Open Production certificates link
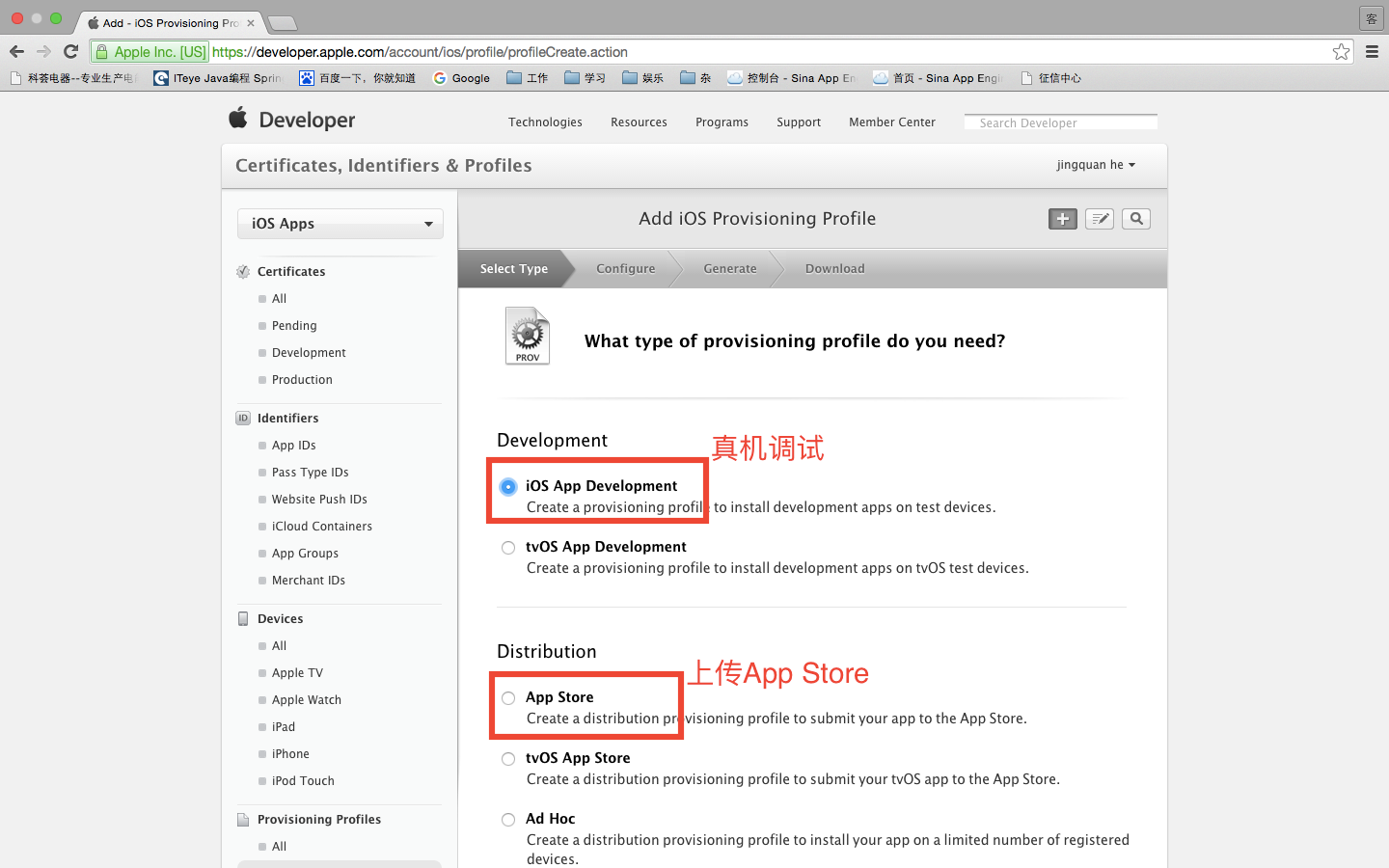1389x868 pixels. click(302, 380)
